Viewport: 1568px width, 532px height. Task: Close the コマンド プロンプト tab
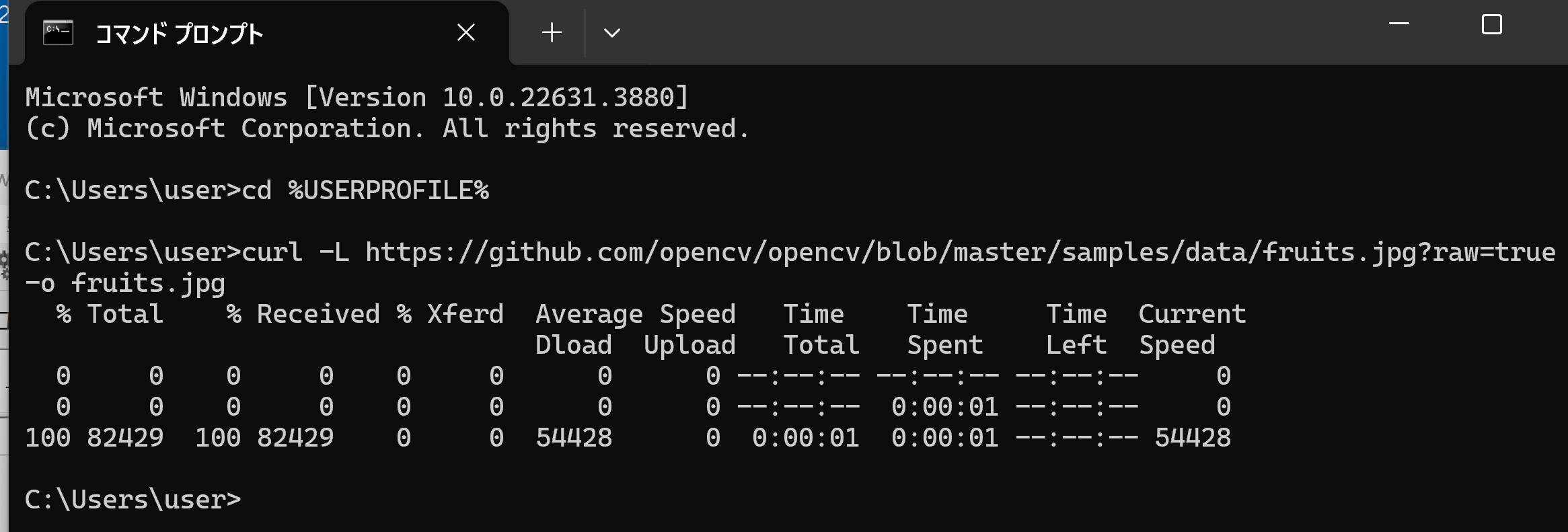click(x=465, y=32)
